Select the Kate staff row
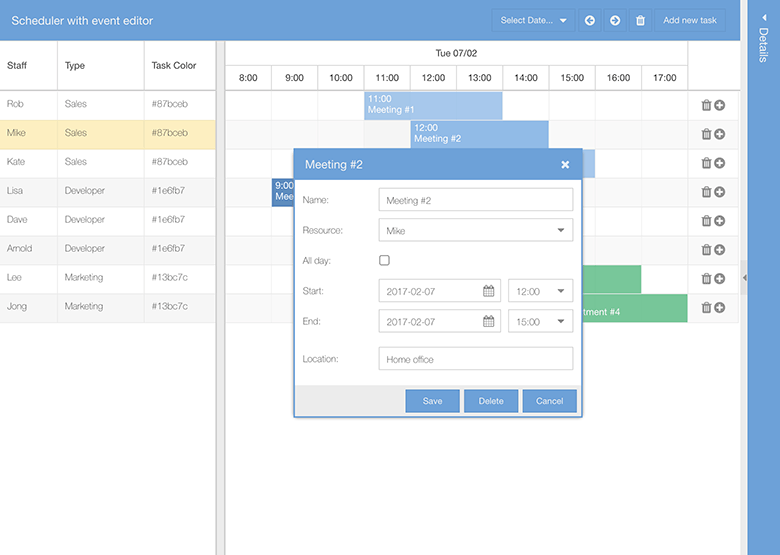The height and width of the screenshot is (555, 780). tap(107, 163)
